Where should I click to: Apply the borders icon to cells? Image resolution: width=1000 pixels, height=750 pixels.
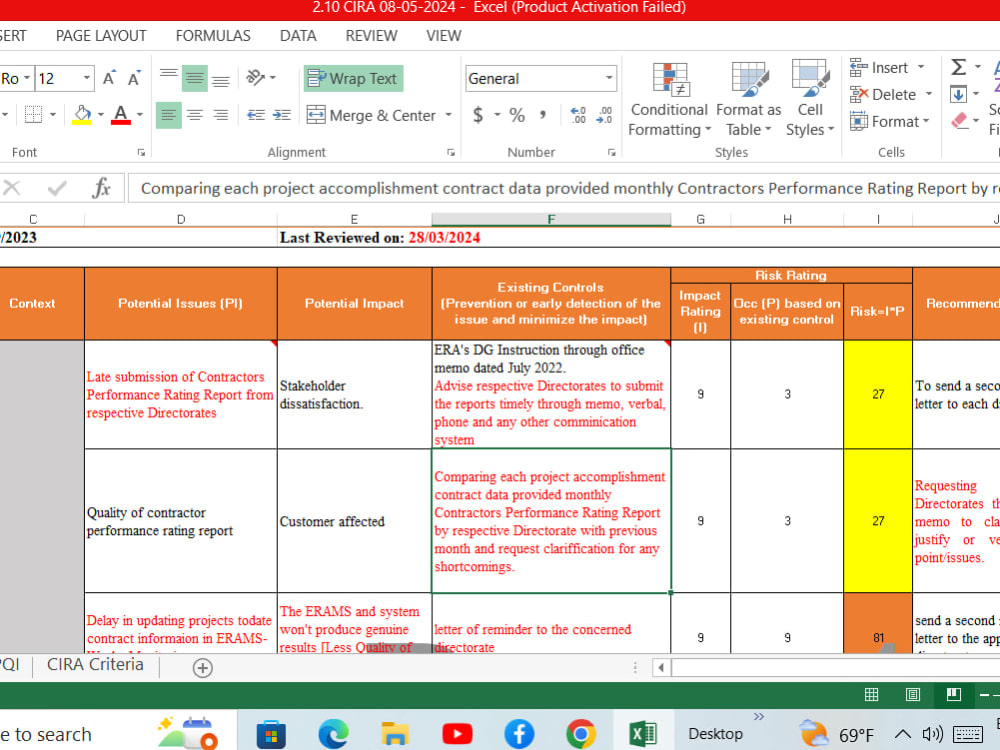(33, 115)
